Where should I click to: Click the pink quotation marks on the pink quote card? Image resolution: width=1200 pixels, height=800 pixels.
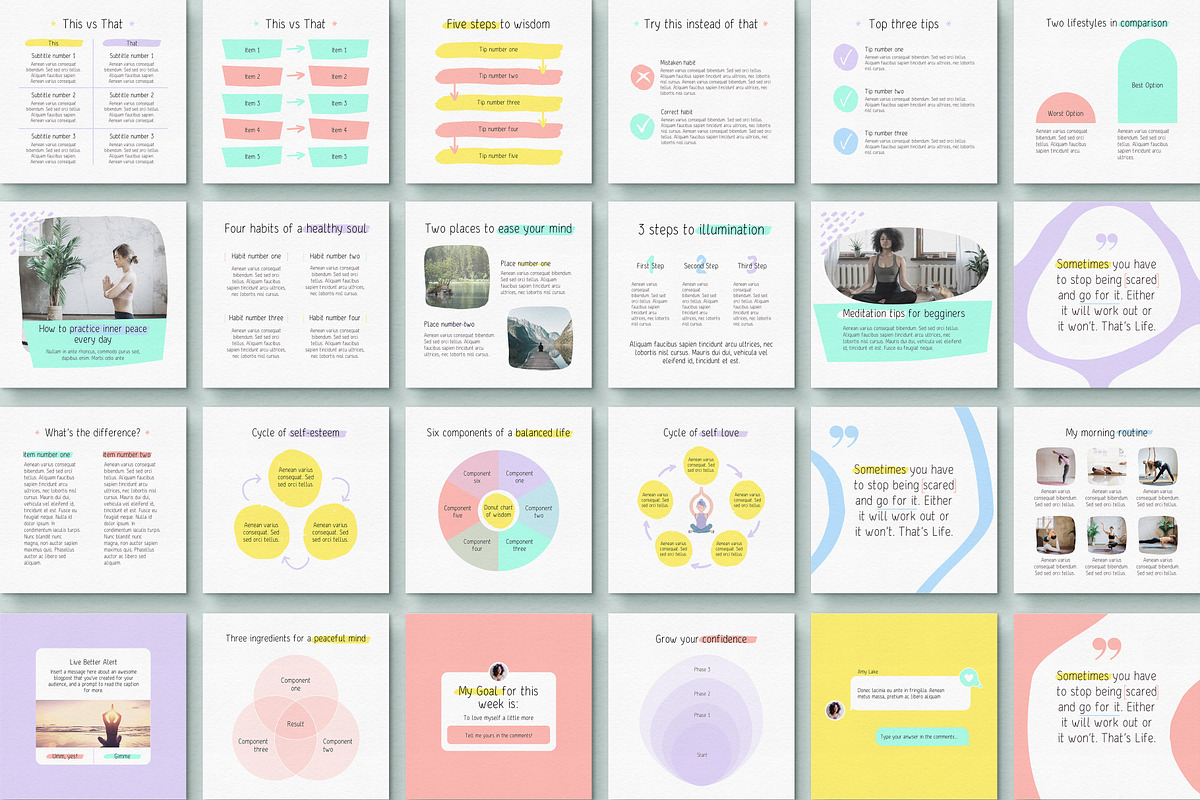1105,649
